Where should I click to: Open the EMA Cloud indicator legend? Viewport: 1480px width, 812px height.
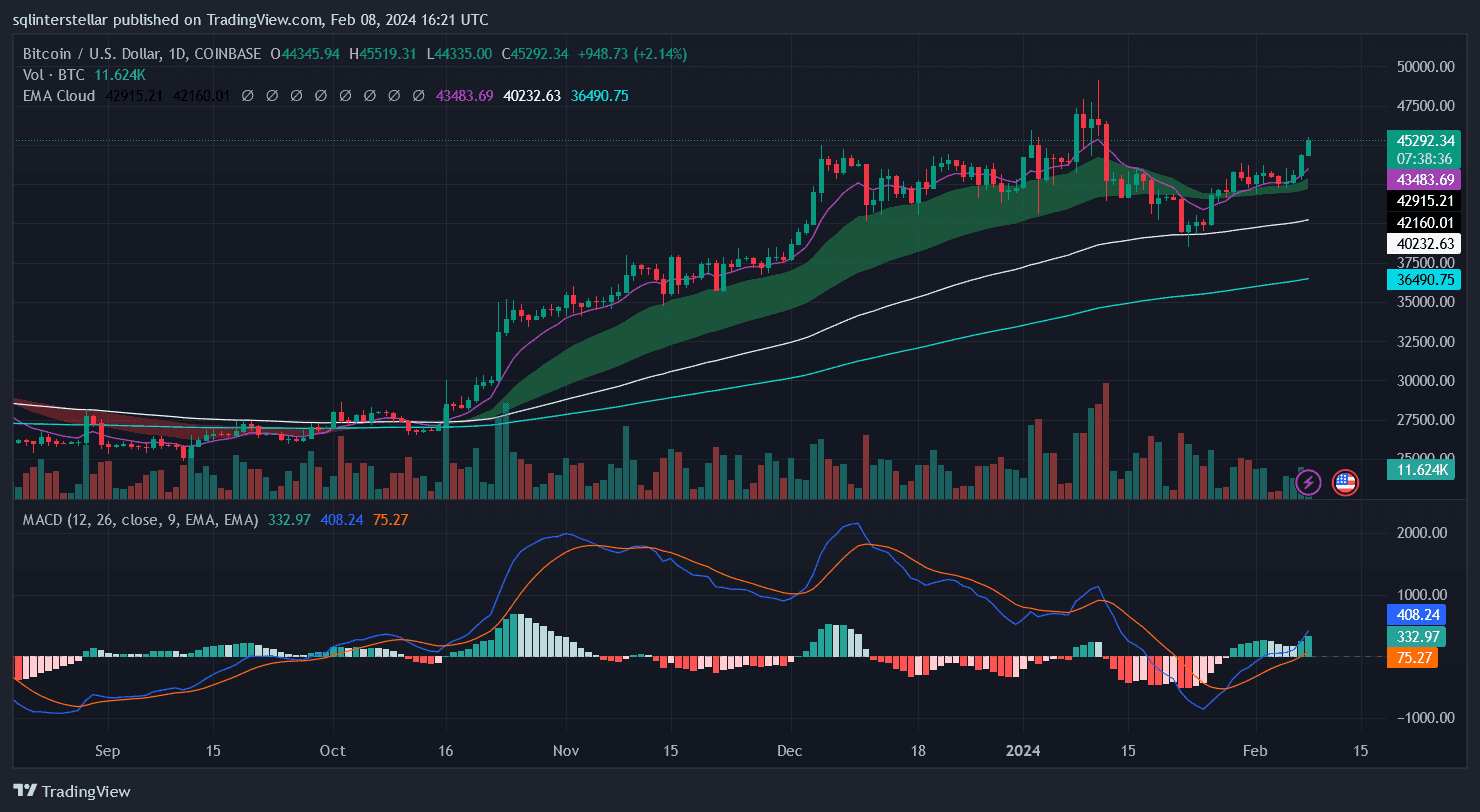coord(59,96)
